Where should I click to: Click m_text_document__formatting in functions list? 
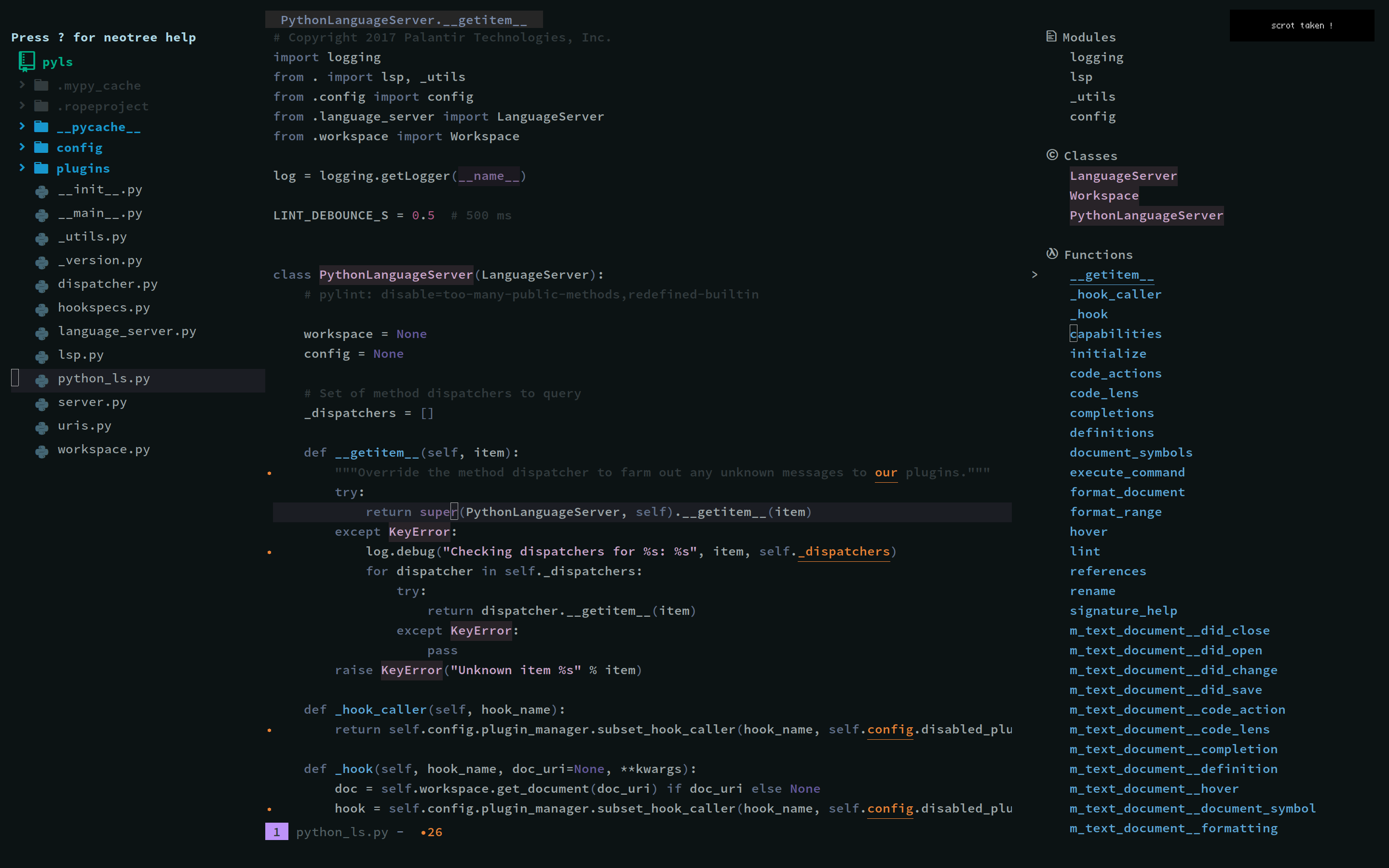(1173, 827)
